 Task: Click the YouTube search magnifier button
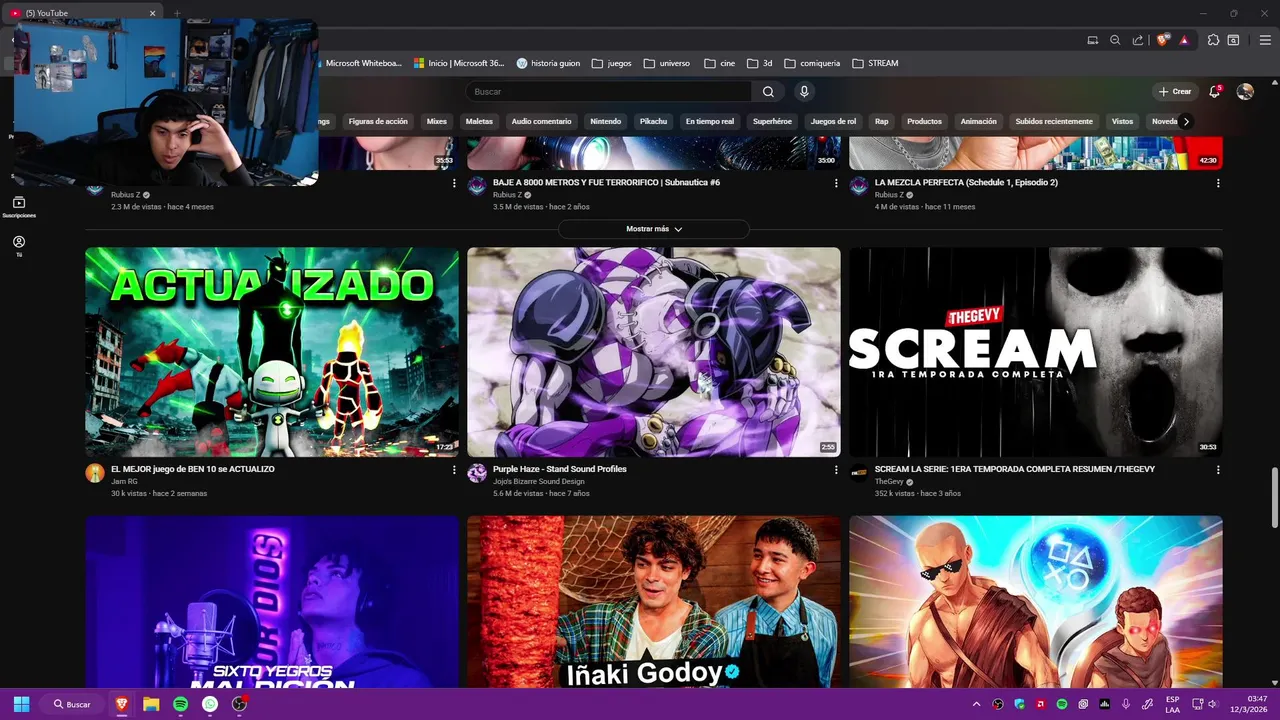tap(768, 92)
